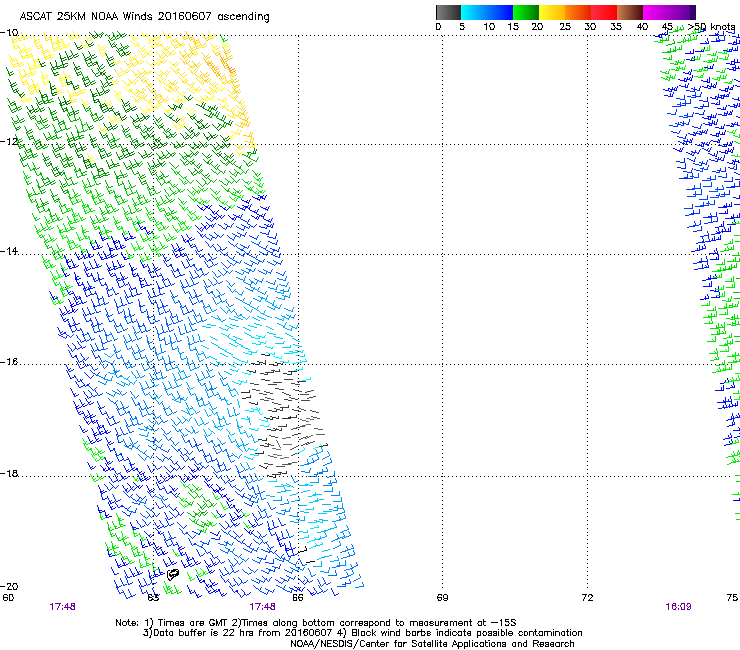Click the '-20' latitude label
Screen dimensions: 740x650
[x=9, y=586]
